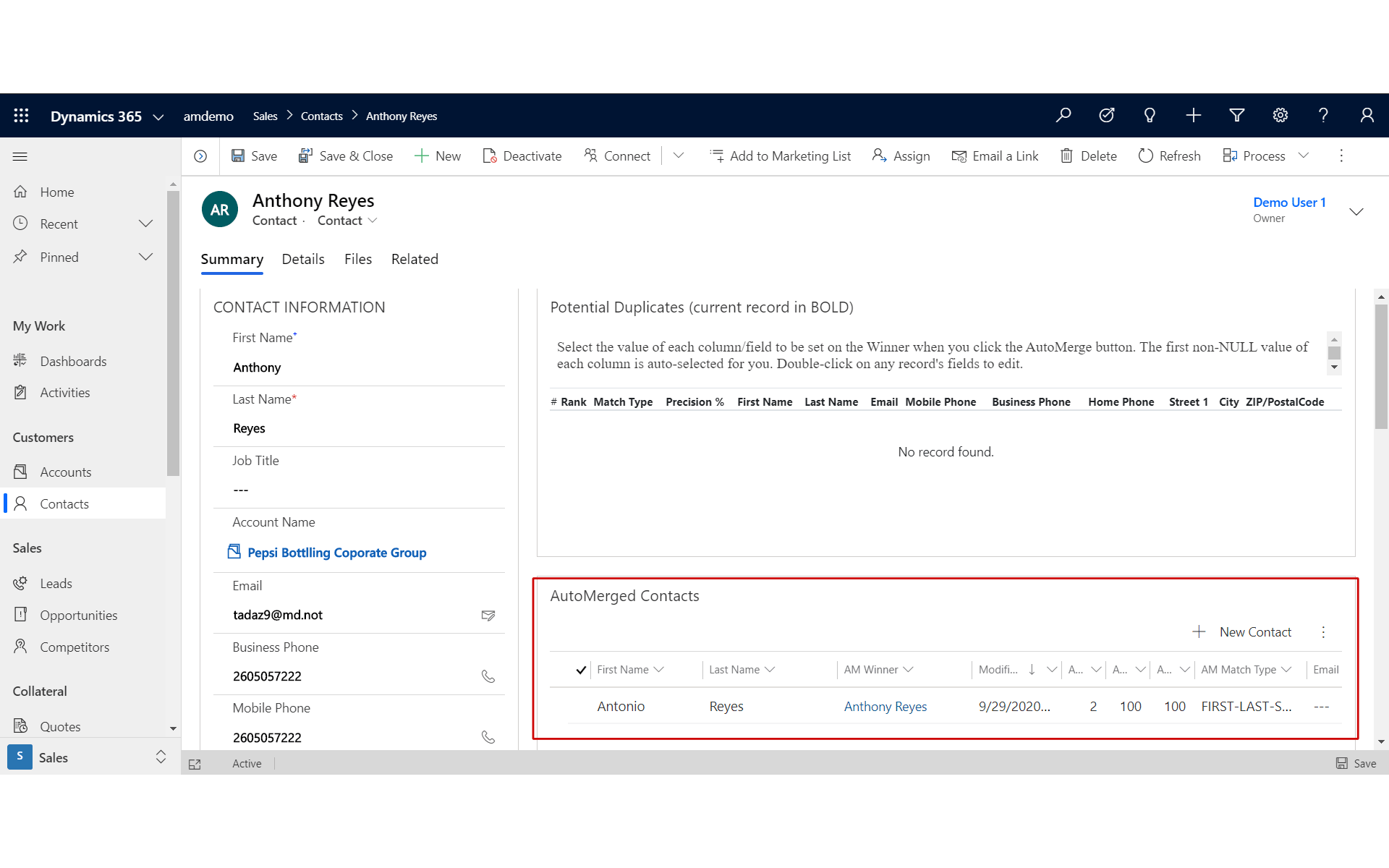Click the lightbulb assistant icon
Screen dimensions: 1389x868
pyautogui.click(x=1150, y=115)
